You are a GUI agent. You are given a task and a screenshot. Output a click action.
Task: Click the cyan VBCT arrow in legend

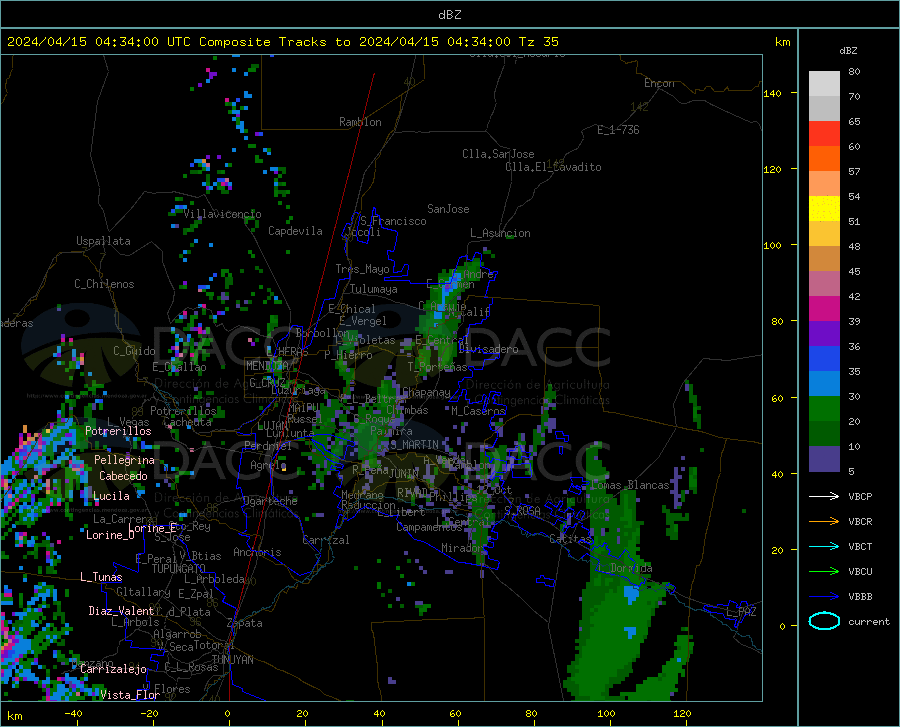tap(824, 546)
